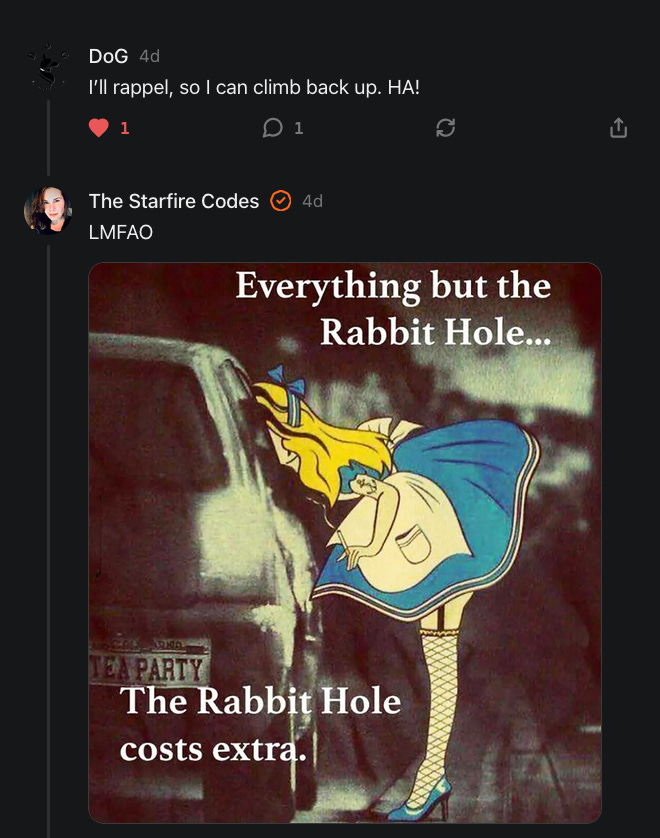Click the like count next to the heart
Viewport: 660px width, 838px height.
click(125, 128)
